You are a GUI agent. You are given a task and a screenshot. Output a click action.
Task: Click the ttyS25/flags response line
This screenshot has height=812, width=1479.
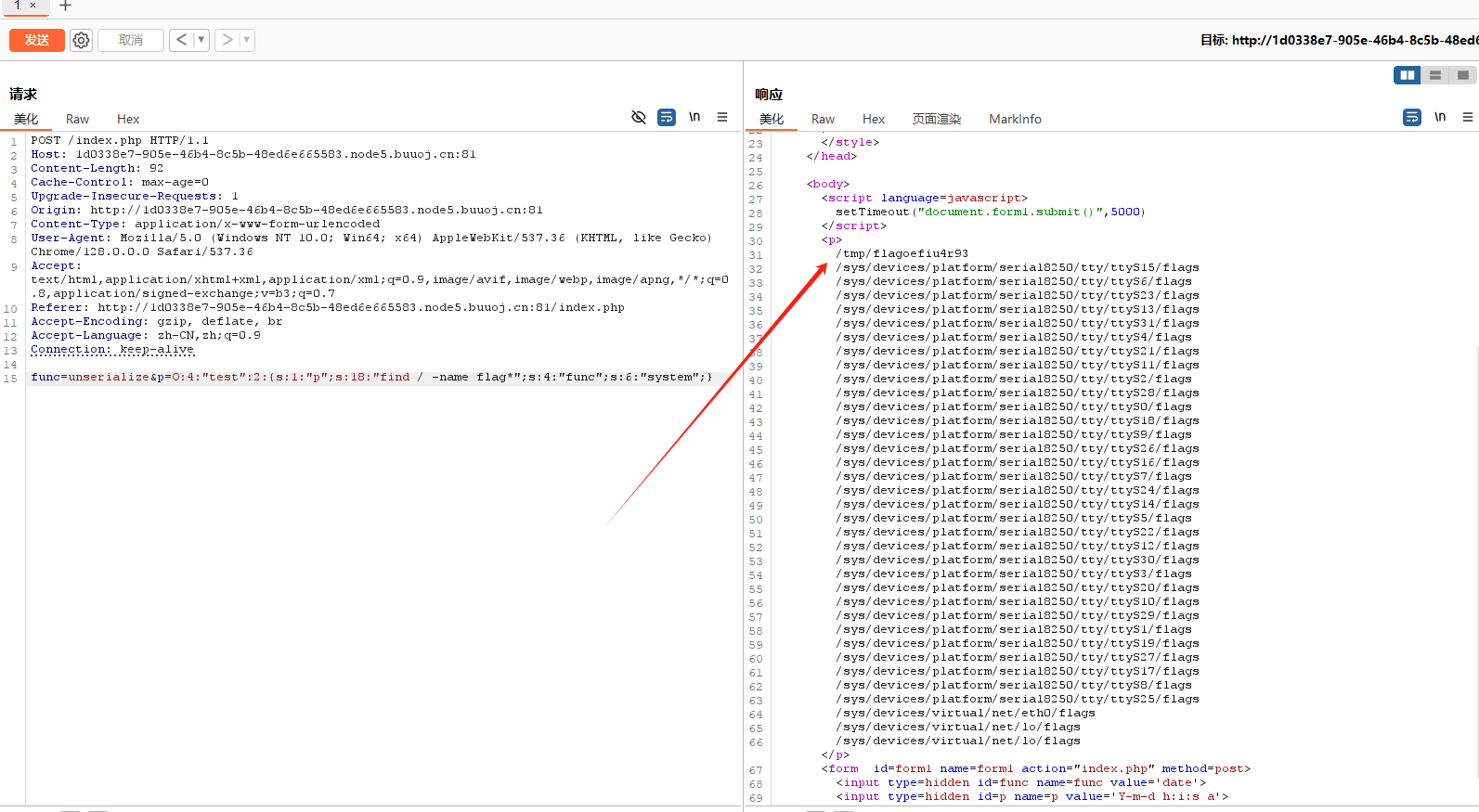pyautogui.click(x=1018, y=699)
